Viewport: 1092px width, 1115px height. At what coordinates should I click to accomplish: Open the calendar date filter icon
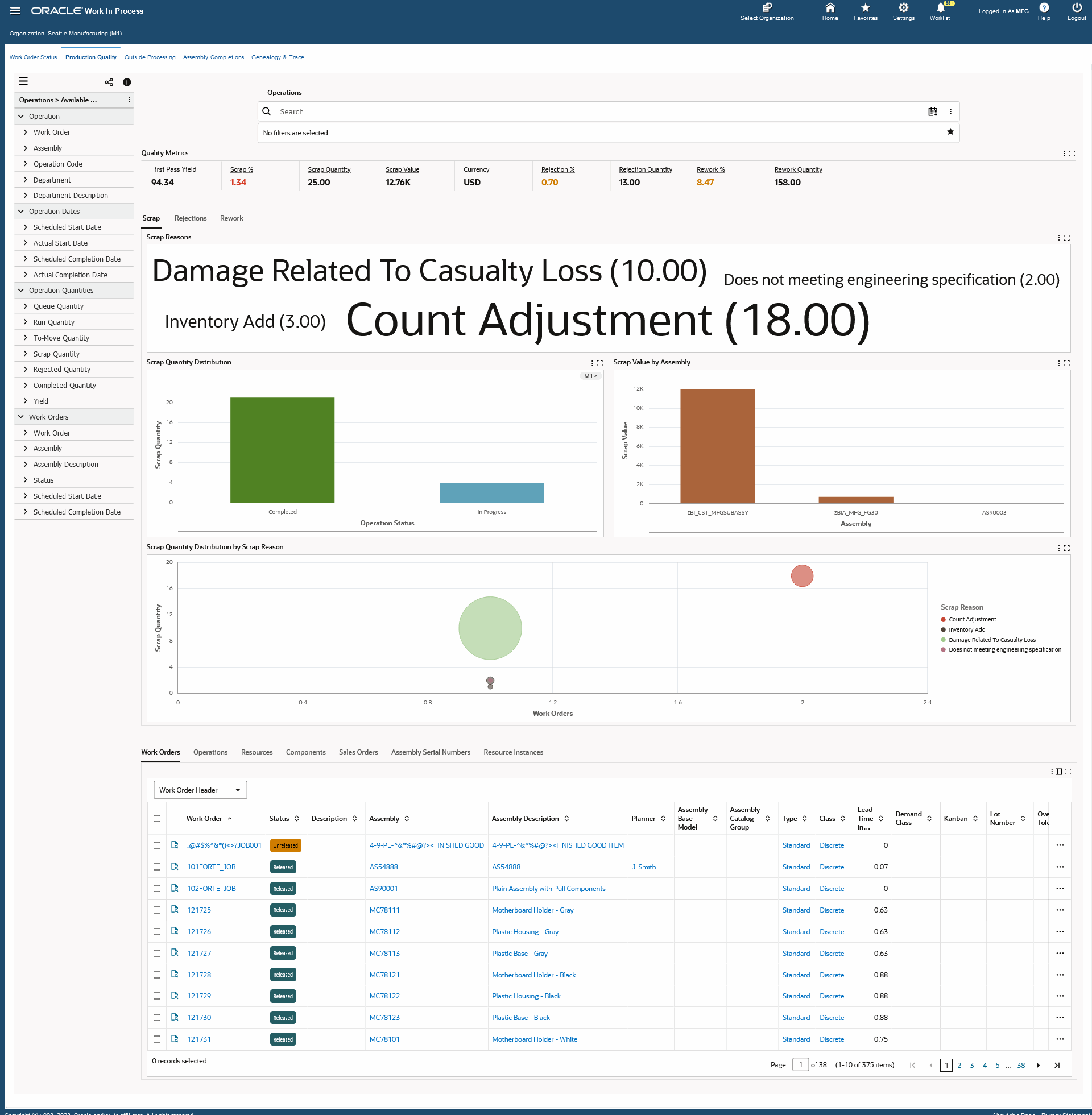click(933, 111)
